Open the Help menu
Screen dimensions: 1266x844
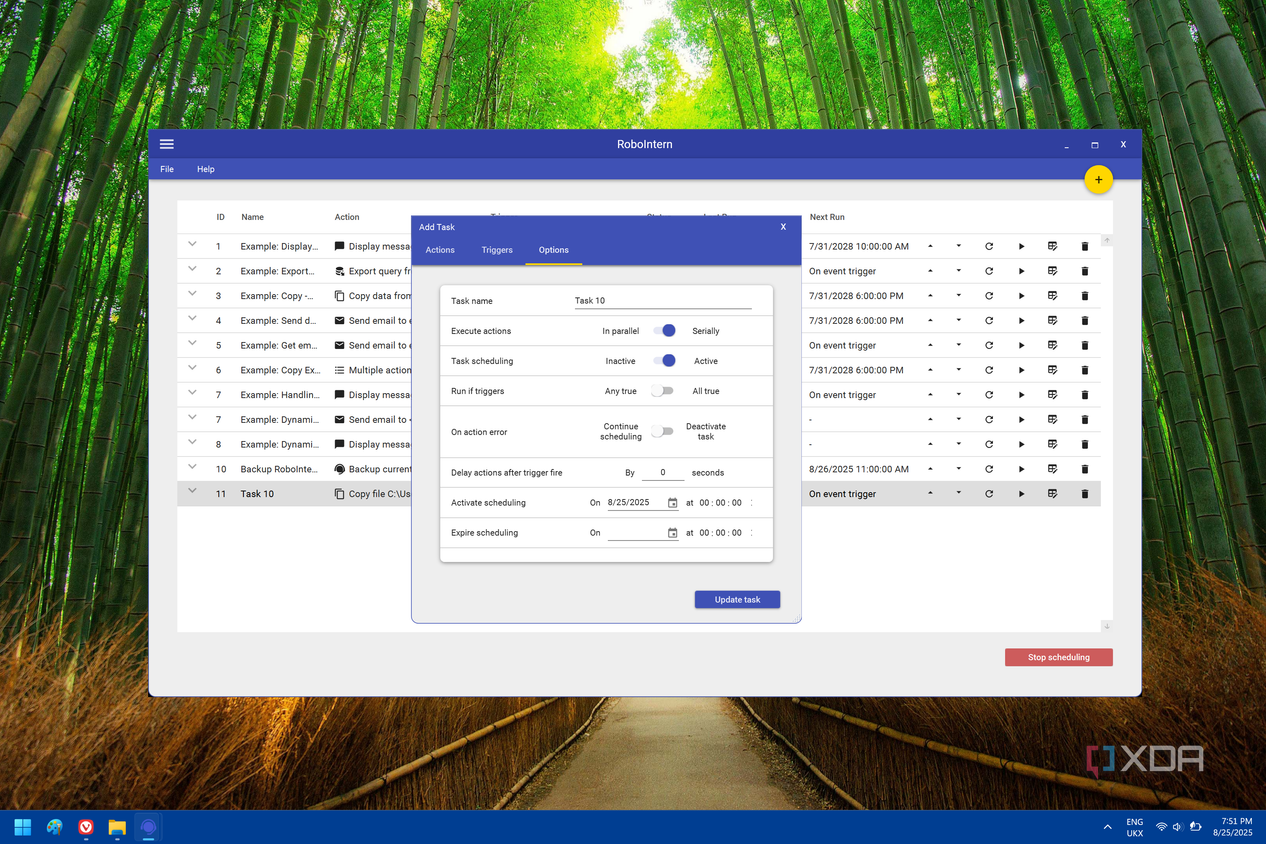coord(206,169)
